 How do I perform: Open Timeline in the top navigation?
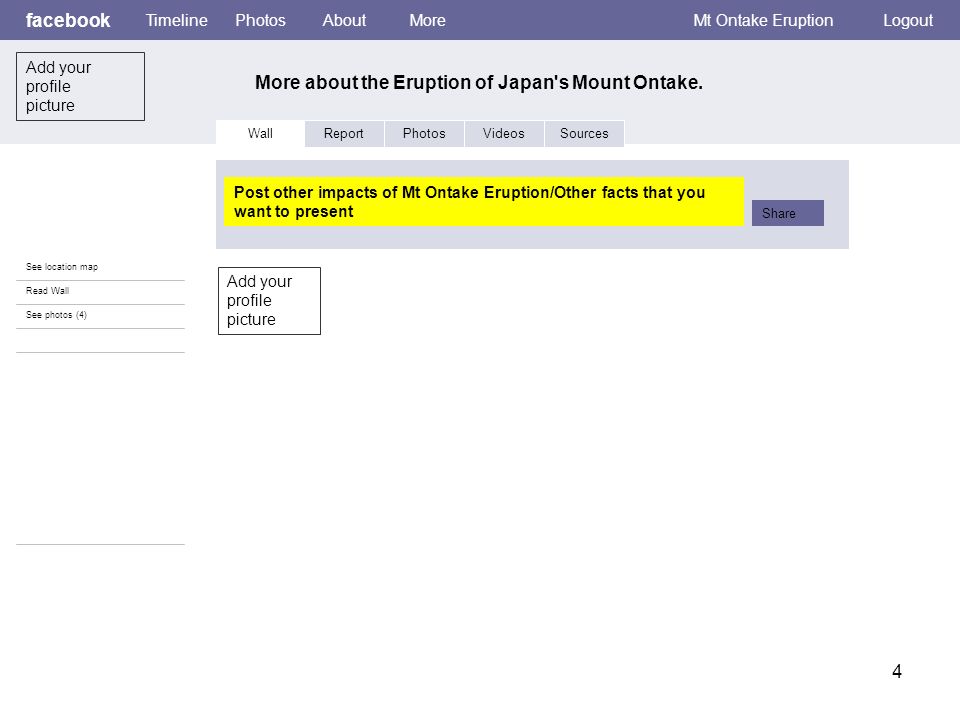176,20
